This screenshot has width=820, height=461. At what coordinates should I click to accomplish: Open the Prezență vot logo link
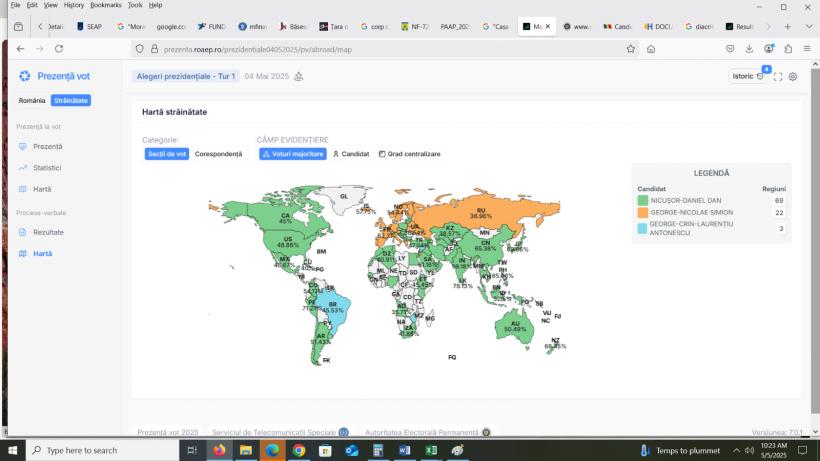tap(54, 76)
